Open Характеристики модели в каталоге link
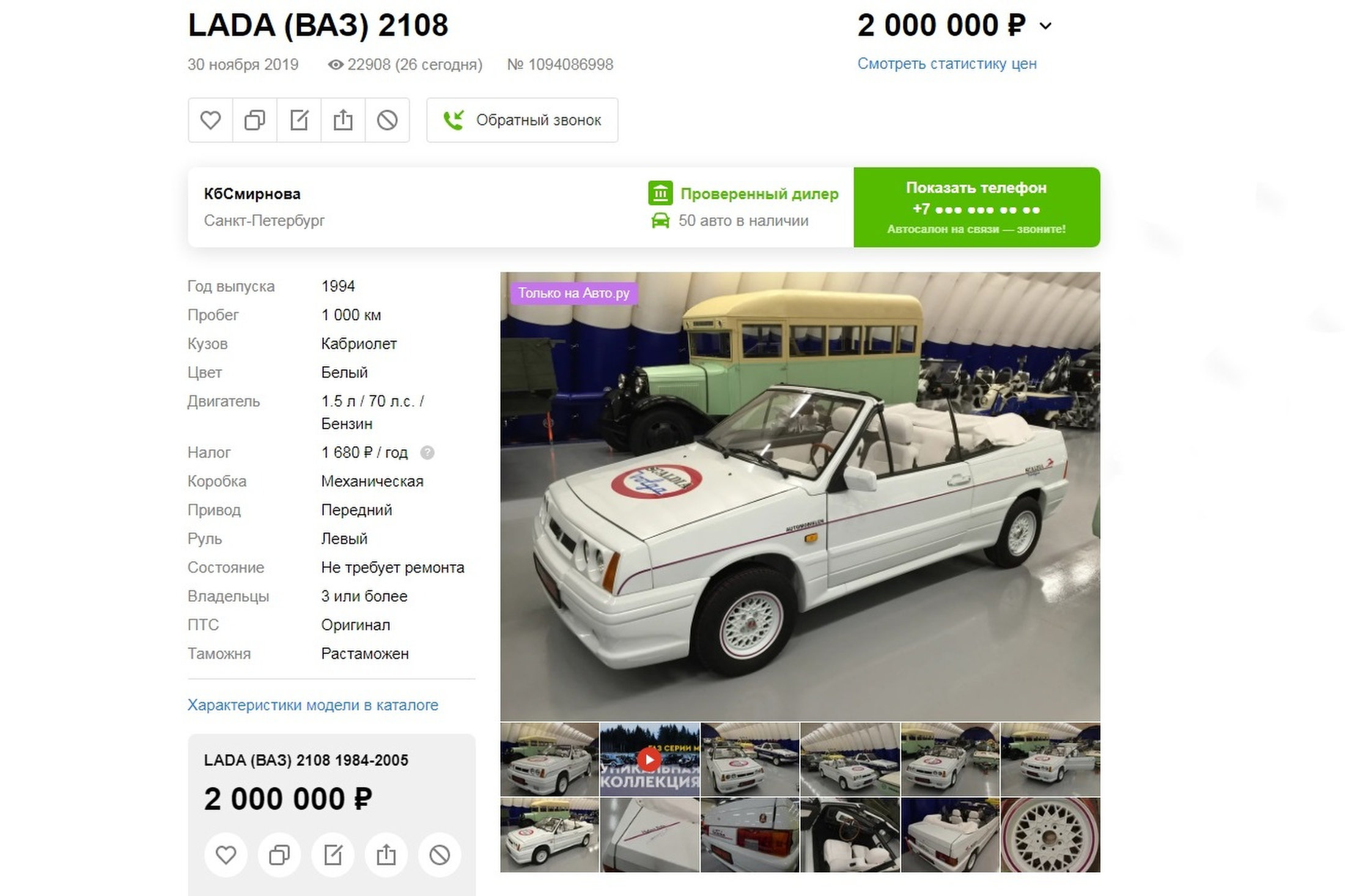Image resolution: width=1345 pixels, height=896 pixels. [x=312, y=705]
